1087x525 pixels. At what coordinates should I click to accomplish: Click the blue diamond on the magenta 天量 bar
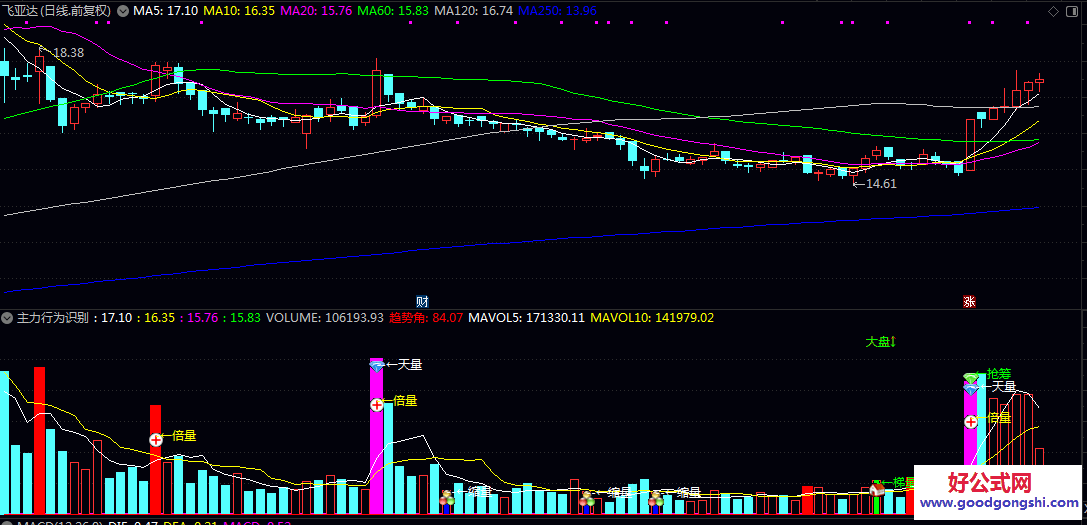click(376, 365)
